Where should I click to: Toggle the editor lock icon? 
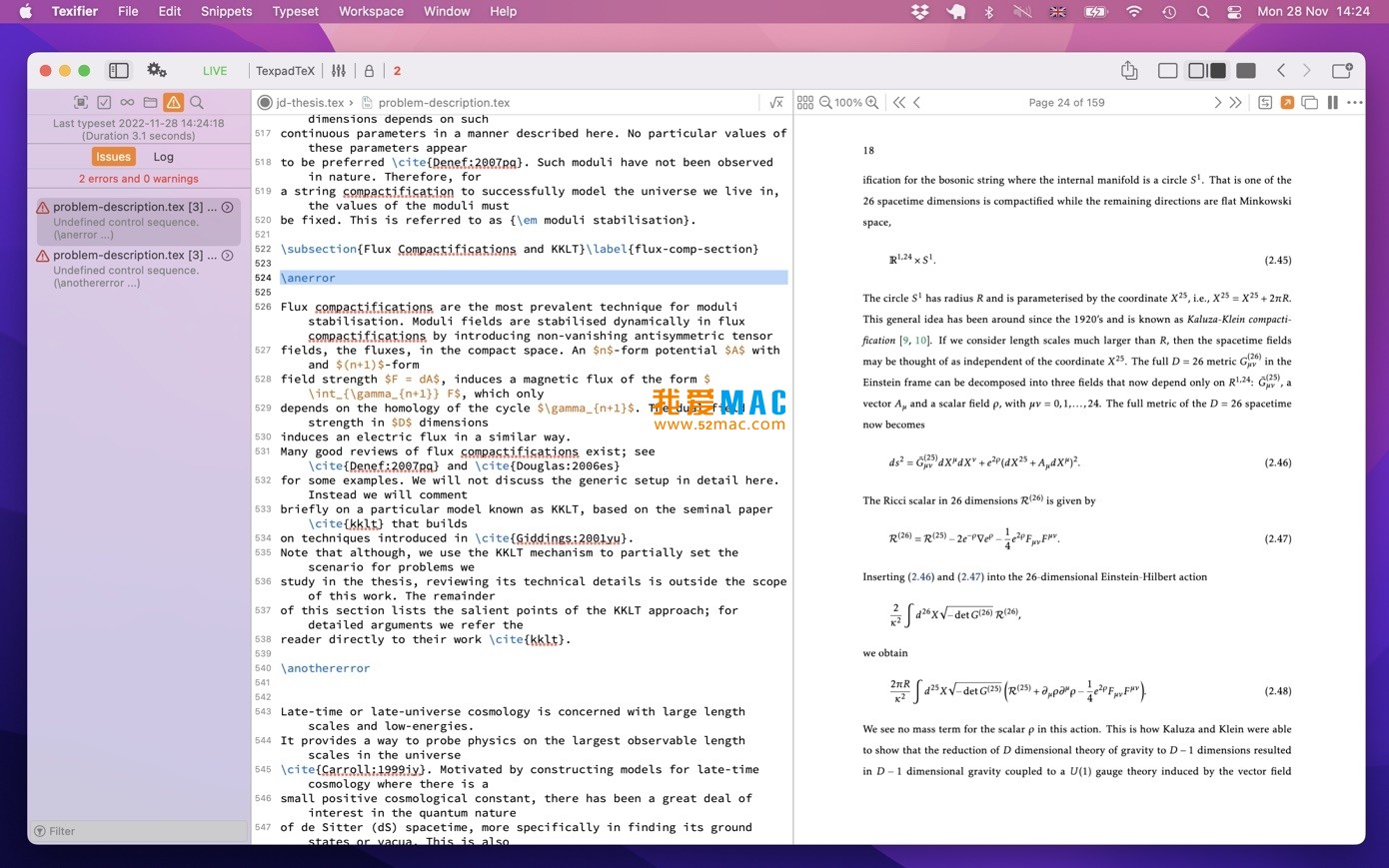point(368,70)
